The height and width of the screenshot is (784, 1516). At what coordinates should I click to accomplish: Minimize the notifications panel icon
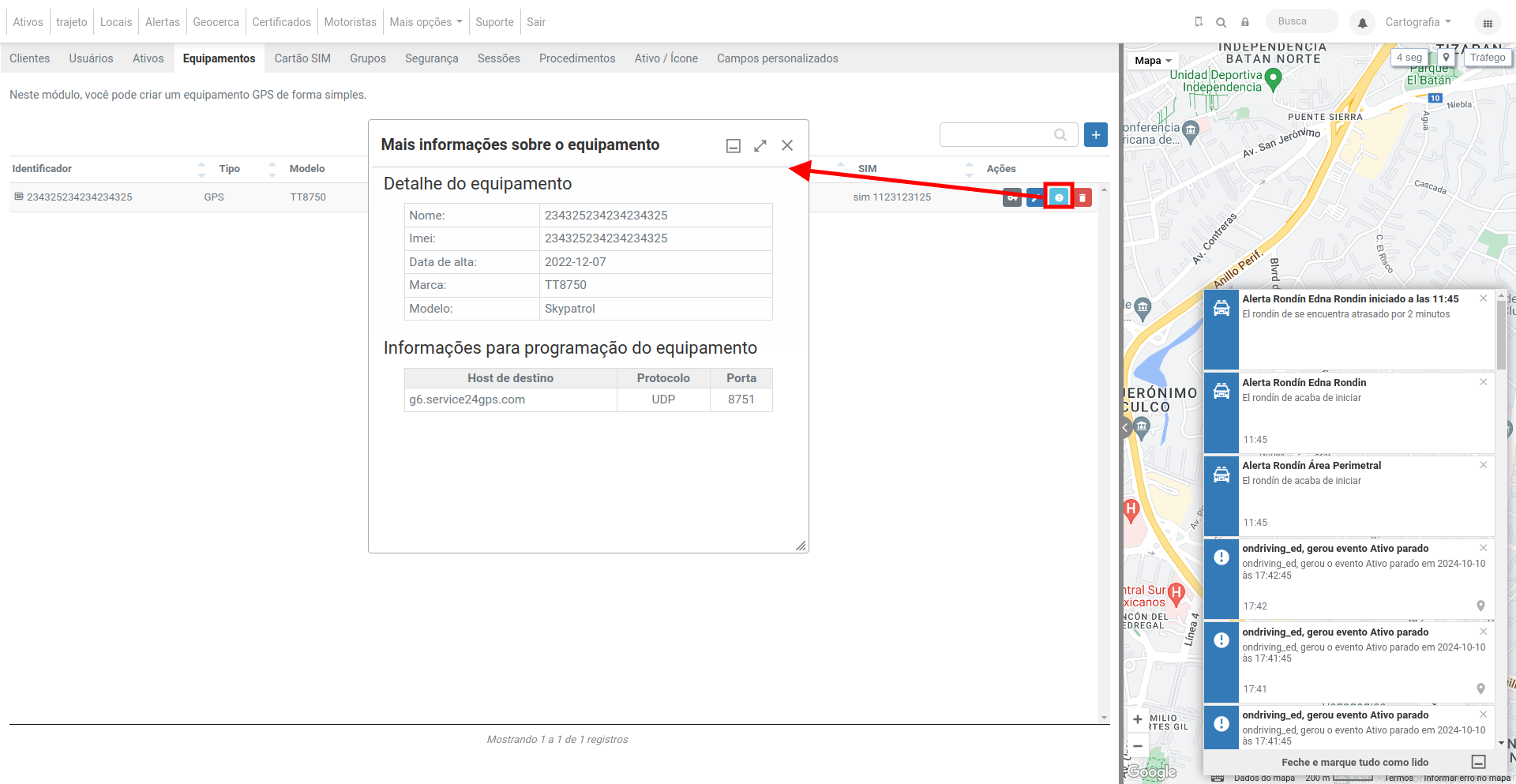click(1479, 762)
